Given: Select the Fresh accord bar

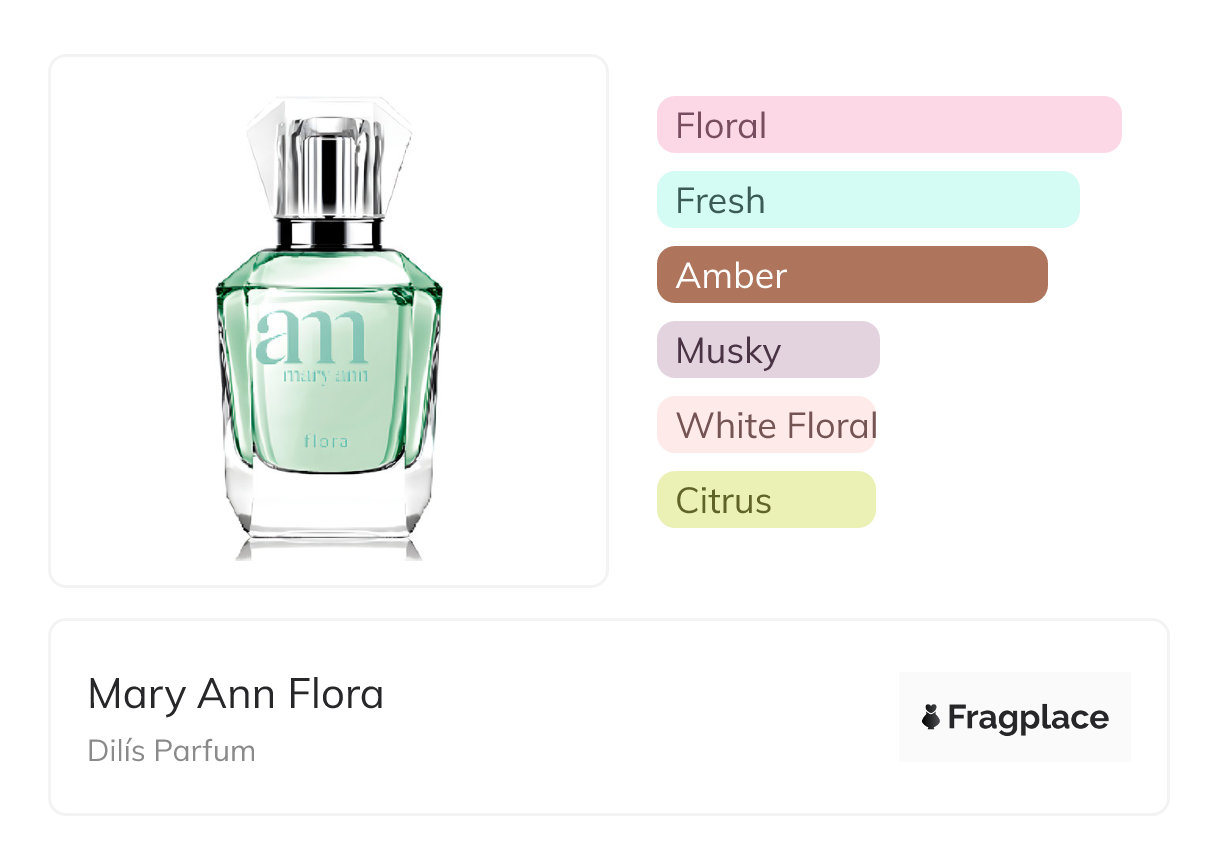Looking at the screenshot, I should 868,200.
